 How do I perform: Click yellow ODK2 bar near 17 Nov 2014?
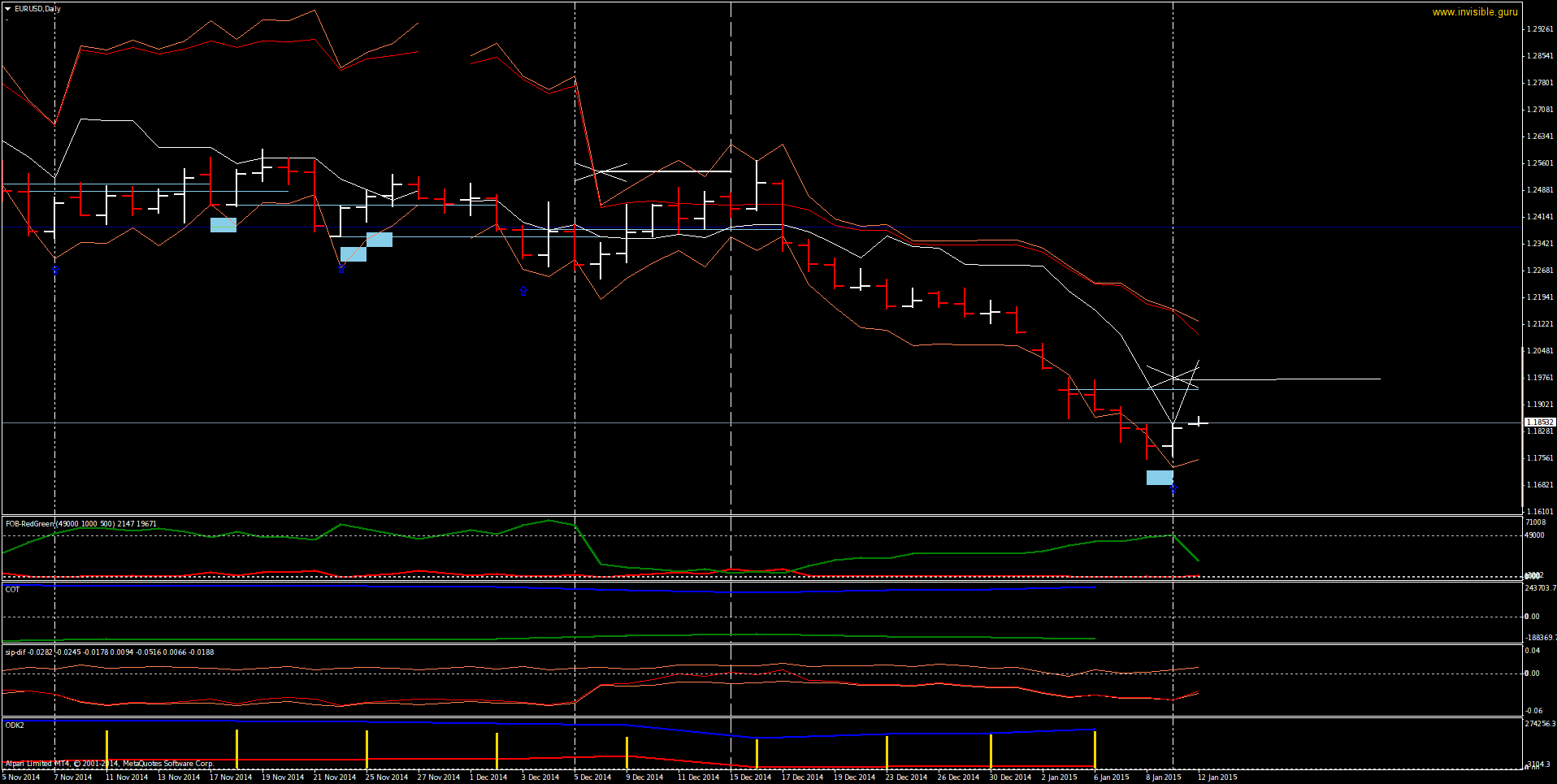click(x=236, y=749)
